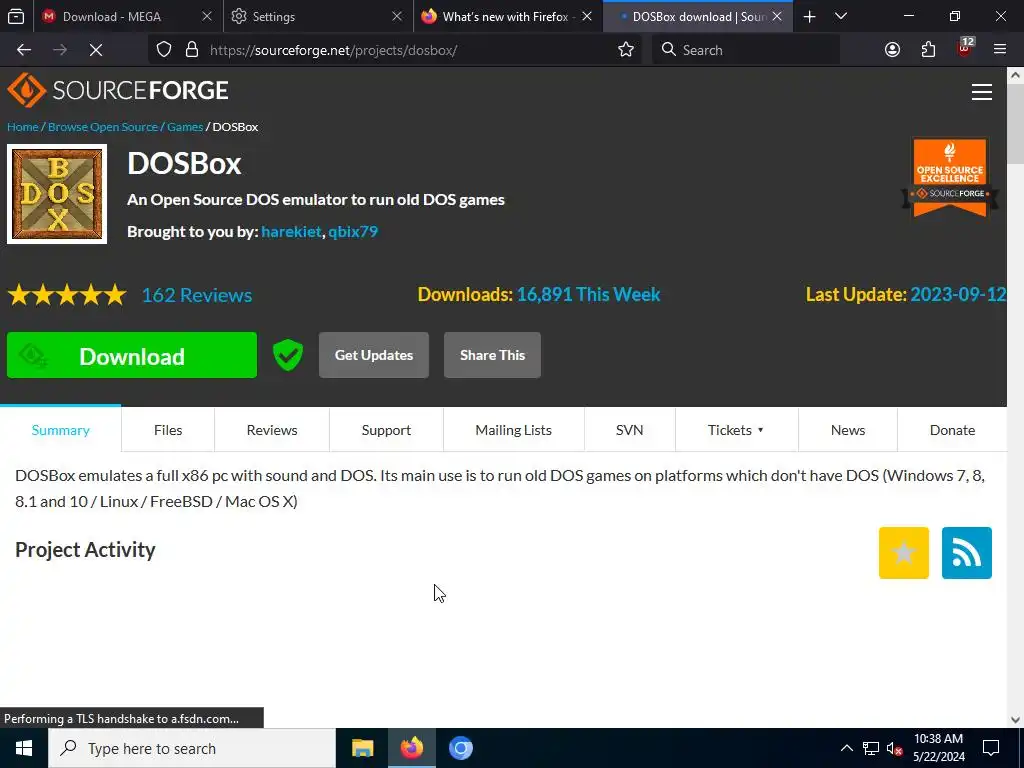Viewport: 1024px width, 768px height.
Task: Select the Reviews tab
Action: pos(272,430)
